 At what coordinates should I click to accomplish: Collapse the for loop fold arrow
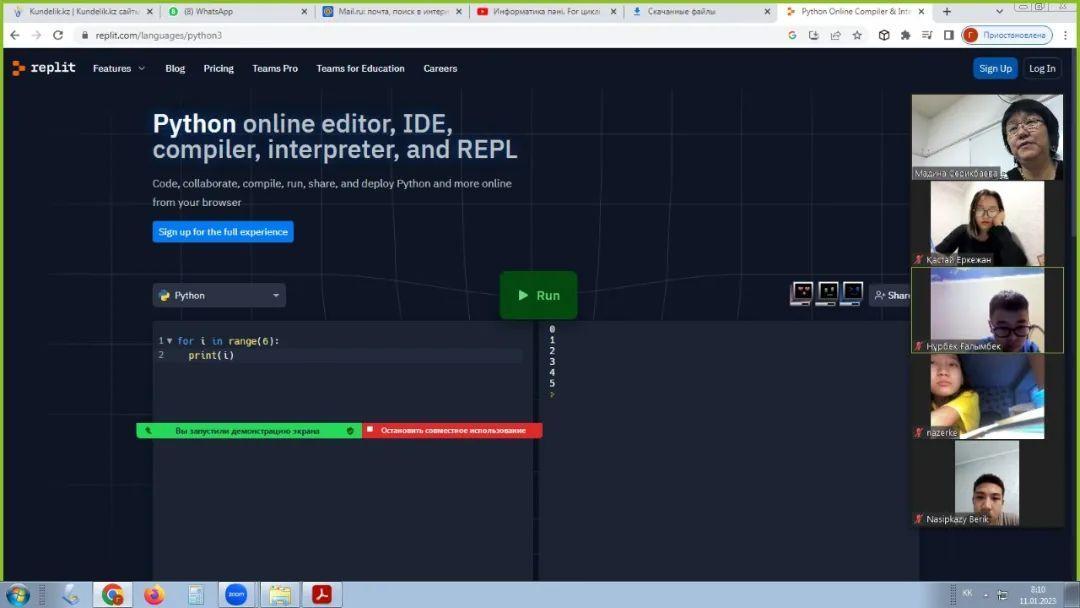point(169,341)
